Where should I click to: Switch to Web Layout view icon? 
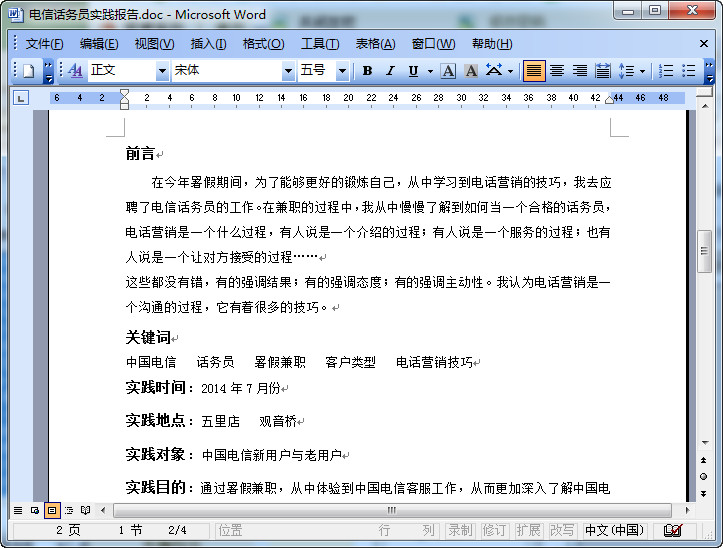point(35,510)
